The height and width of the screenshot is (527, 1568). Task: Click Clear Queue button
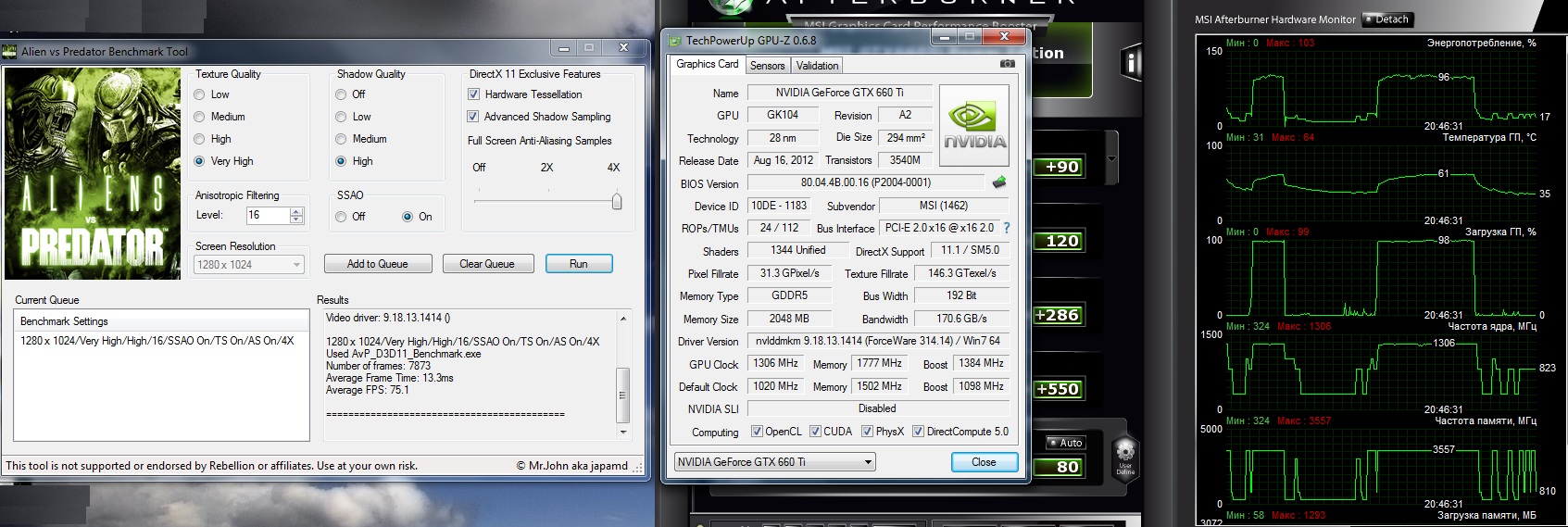click(487, 264)
